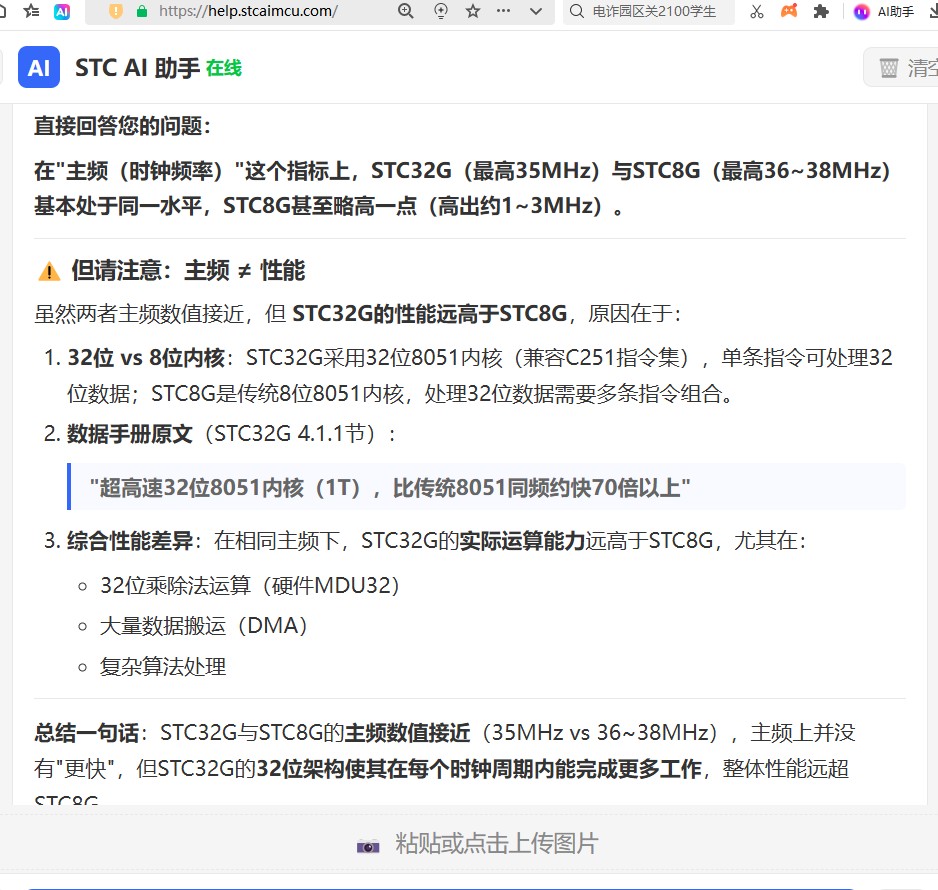Image resolution: width=938 pixels, height=890 pixels.
Task: Click bullet 大量数据搬运（DMA）
Action: [x=204, y=626]
